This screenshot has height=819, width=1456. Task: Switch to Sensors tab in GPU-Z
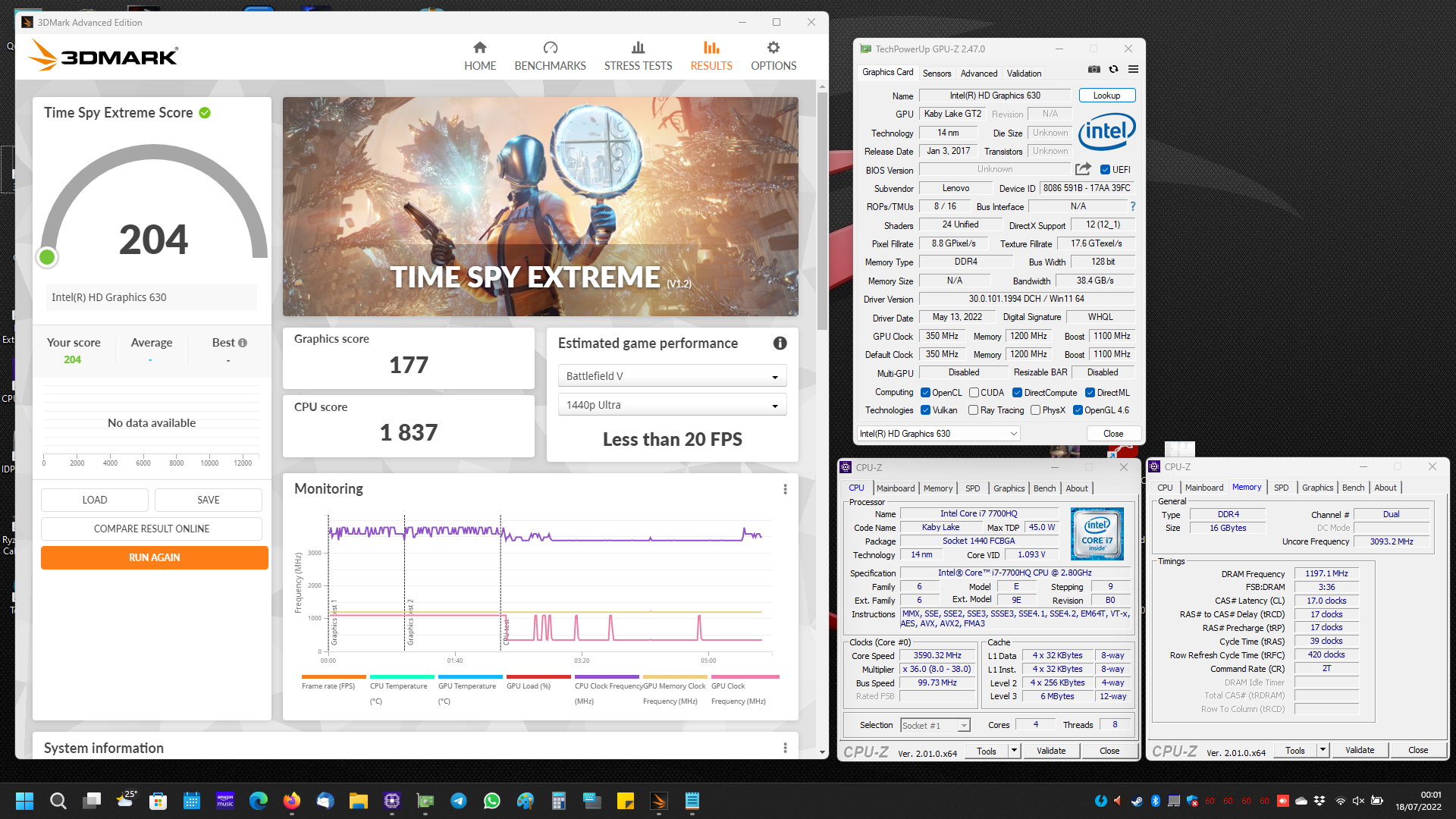(x=937, y=74)
